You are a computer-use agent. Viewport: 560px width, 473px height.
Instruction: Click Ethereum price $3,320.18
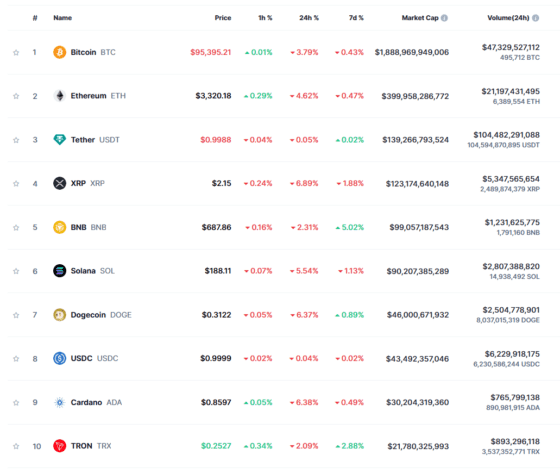pos(213,96)
